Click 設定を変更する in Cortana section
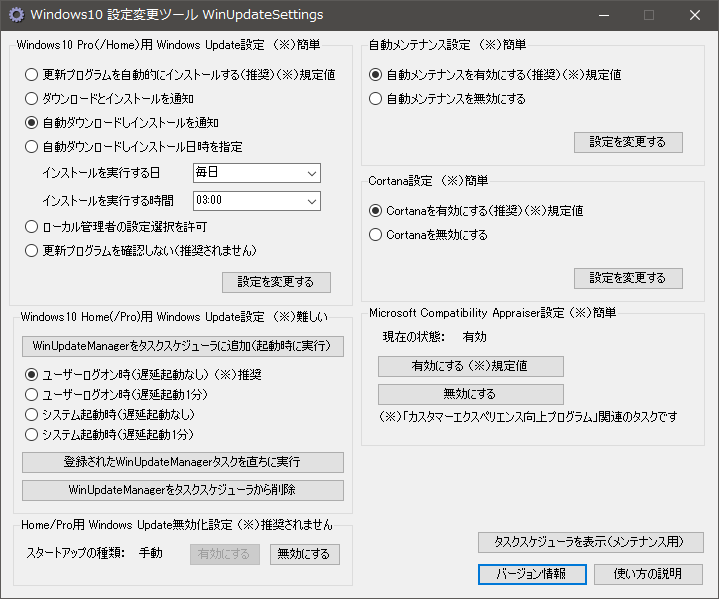 (x=628, y=278)
